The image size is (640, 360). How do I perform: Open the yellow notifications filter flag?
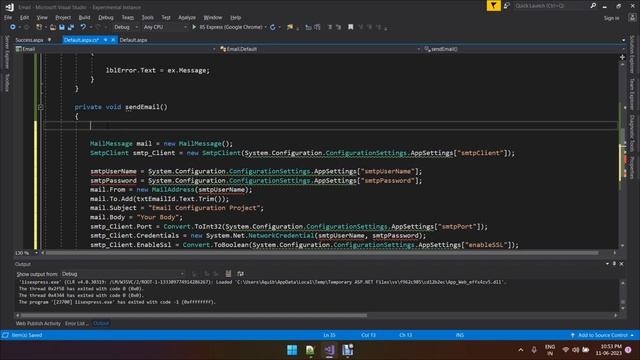tap(493, 6)
